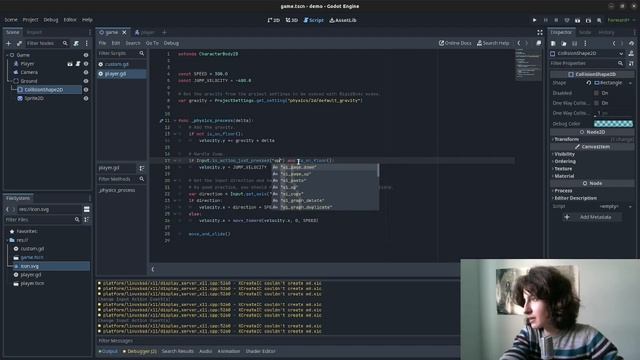The height and width of the screenshot is (360, 640).
Task: Open Player node's scene in editor icon
Action: point(70,64)
